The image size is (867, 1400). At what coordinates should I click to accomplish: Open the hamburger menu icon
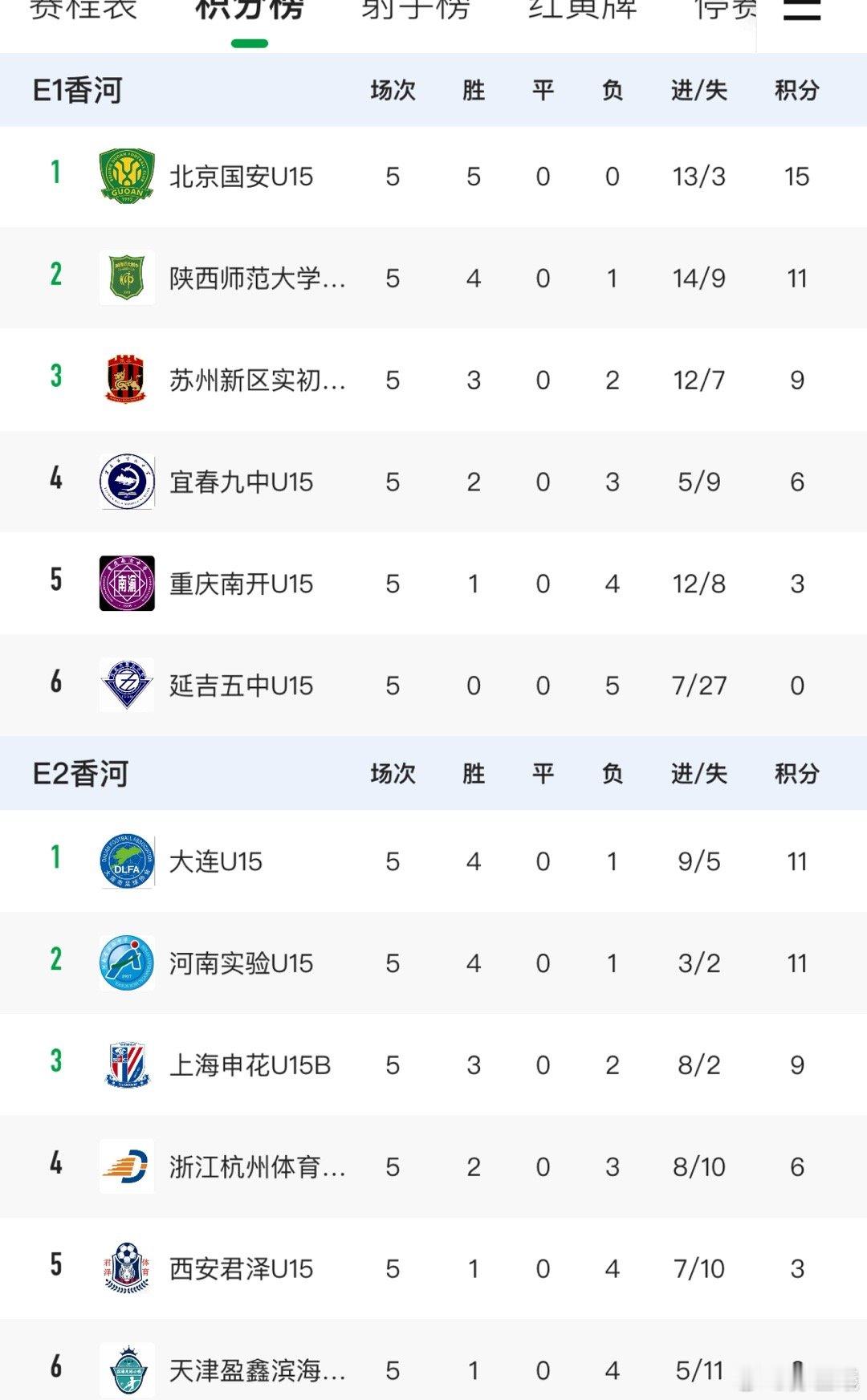pyautogui.click(x=801, y=10)
